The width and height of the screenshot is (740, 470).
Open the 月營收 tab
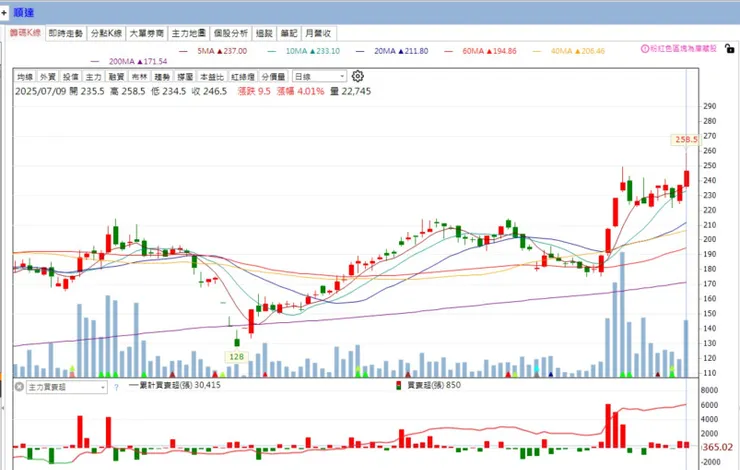coord(319,34)
